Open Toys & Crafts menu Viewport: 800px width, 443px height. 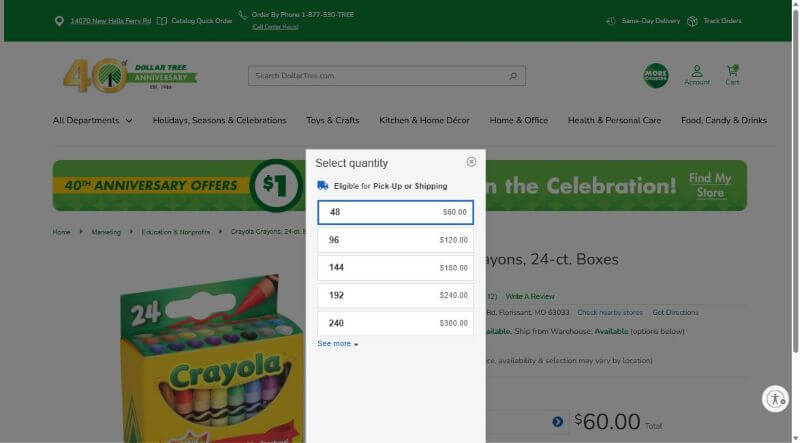click(333, 120)
